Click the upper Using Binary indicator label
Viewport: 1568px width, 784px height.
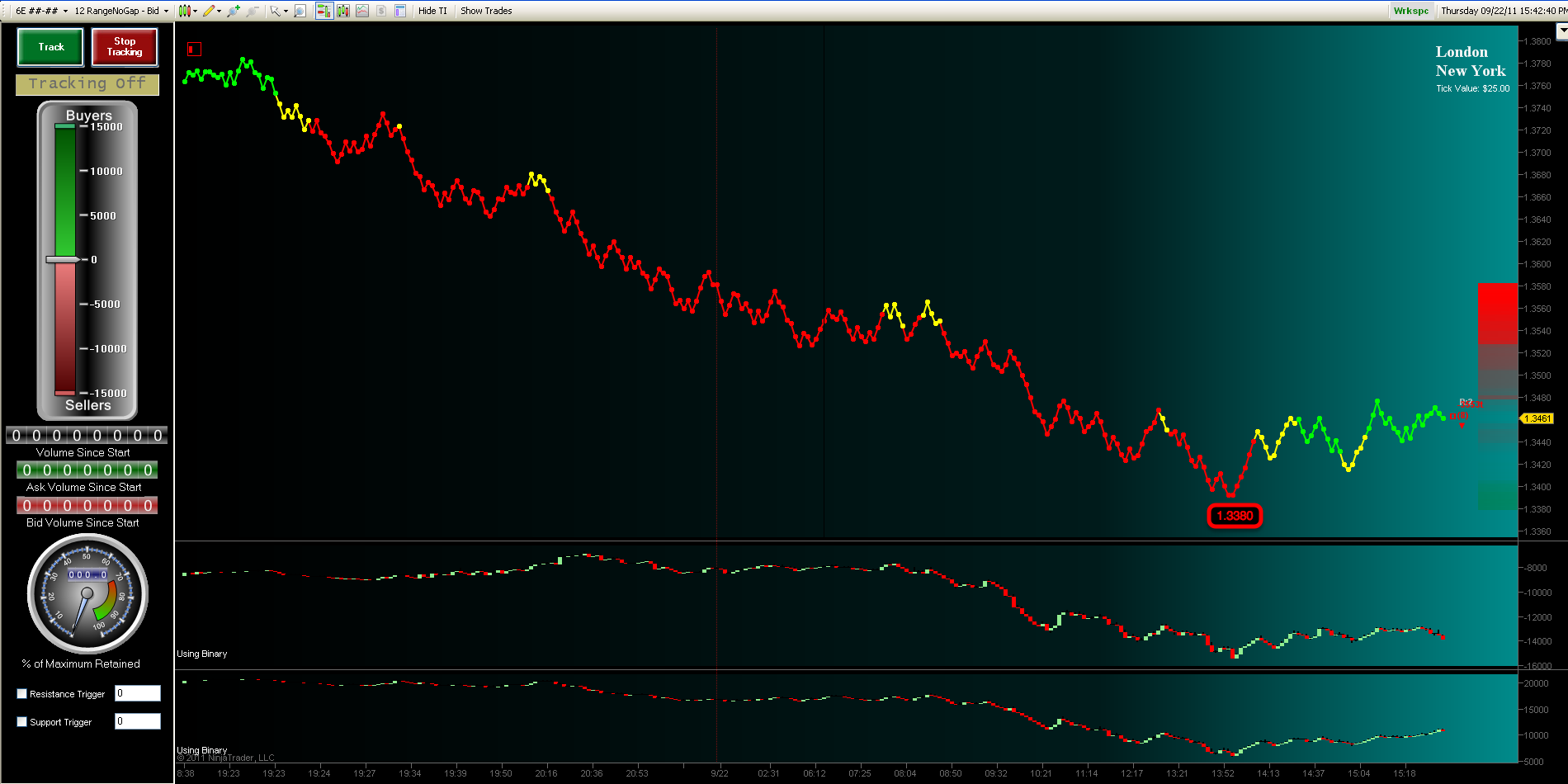(202, 654)
